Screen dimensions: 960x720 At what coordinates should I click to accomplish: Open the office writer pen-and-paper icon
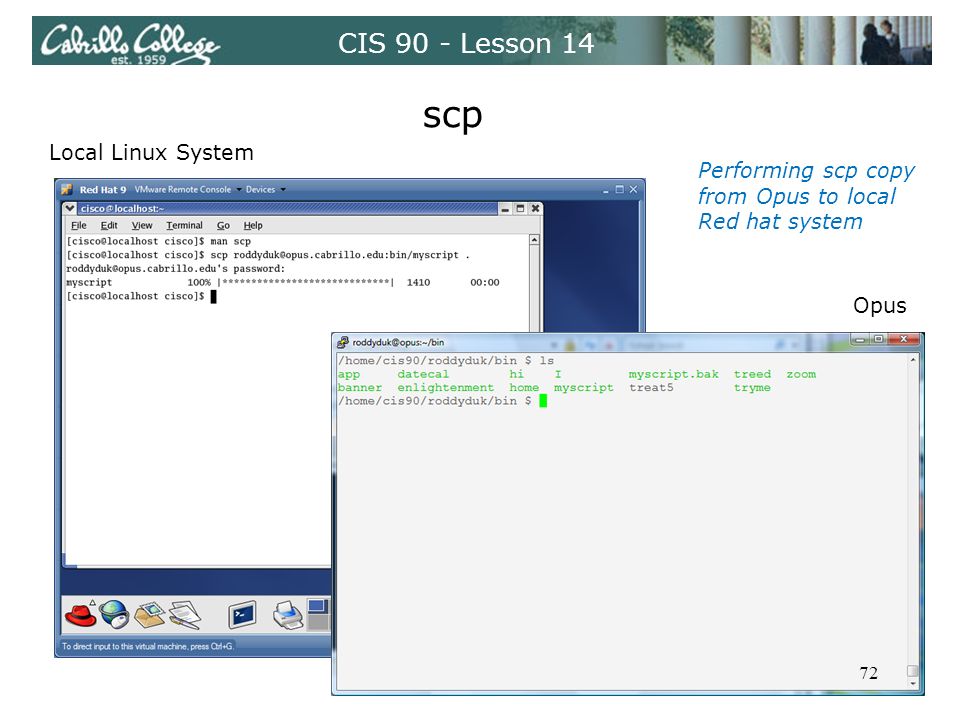coord(185,615)
